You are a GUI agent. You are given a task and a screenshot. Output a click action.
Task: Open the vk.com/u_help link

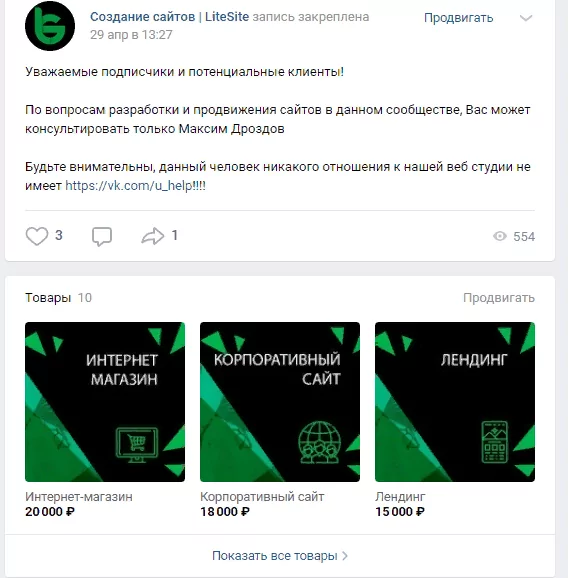(135, 185)
